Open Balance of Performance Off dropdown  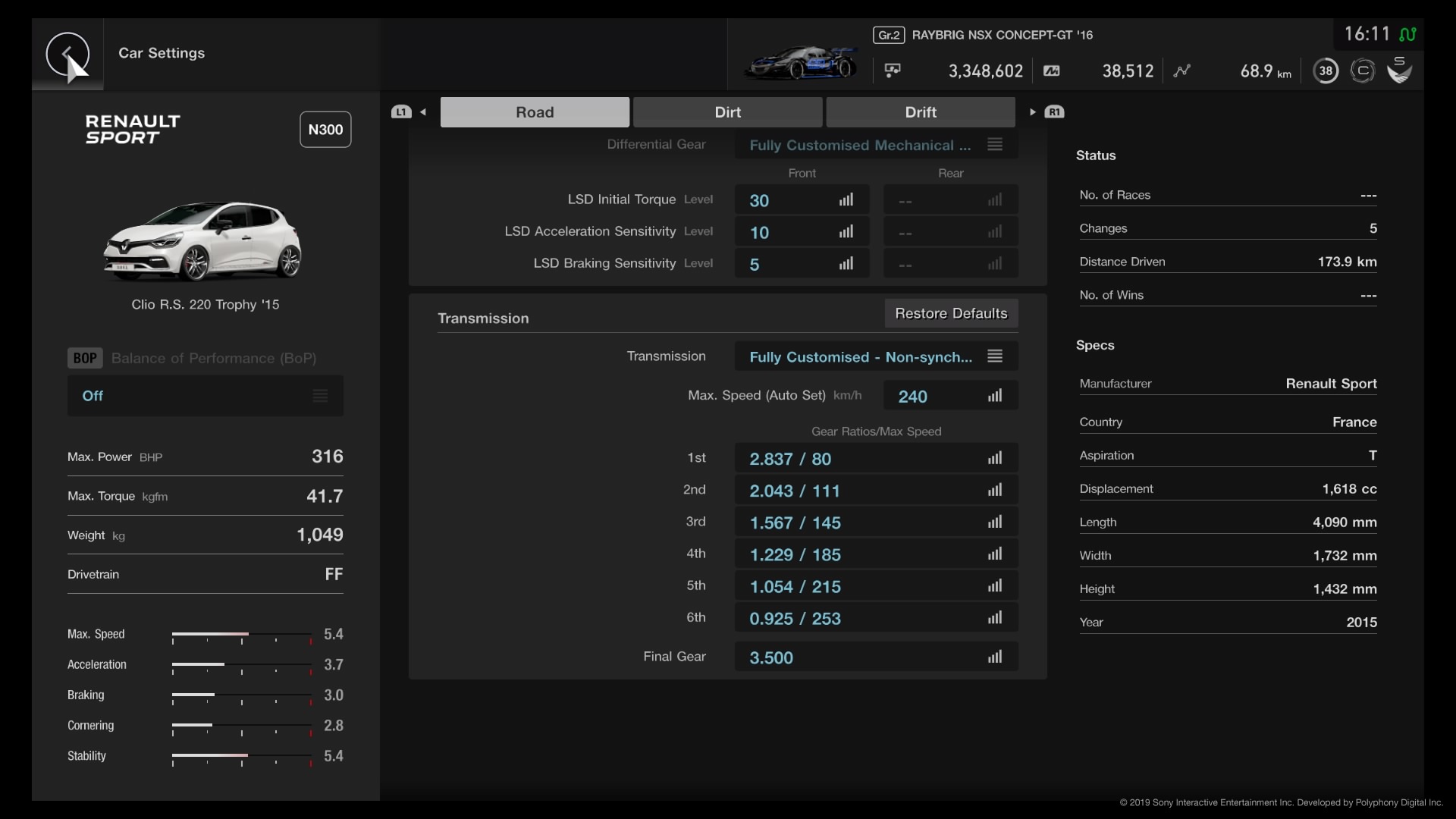coord(205,396)
